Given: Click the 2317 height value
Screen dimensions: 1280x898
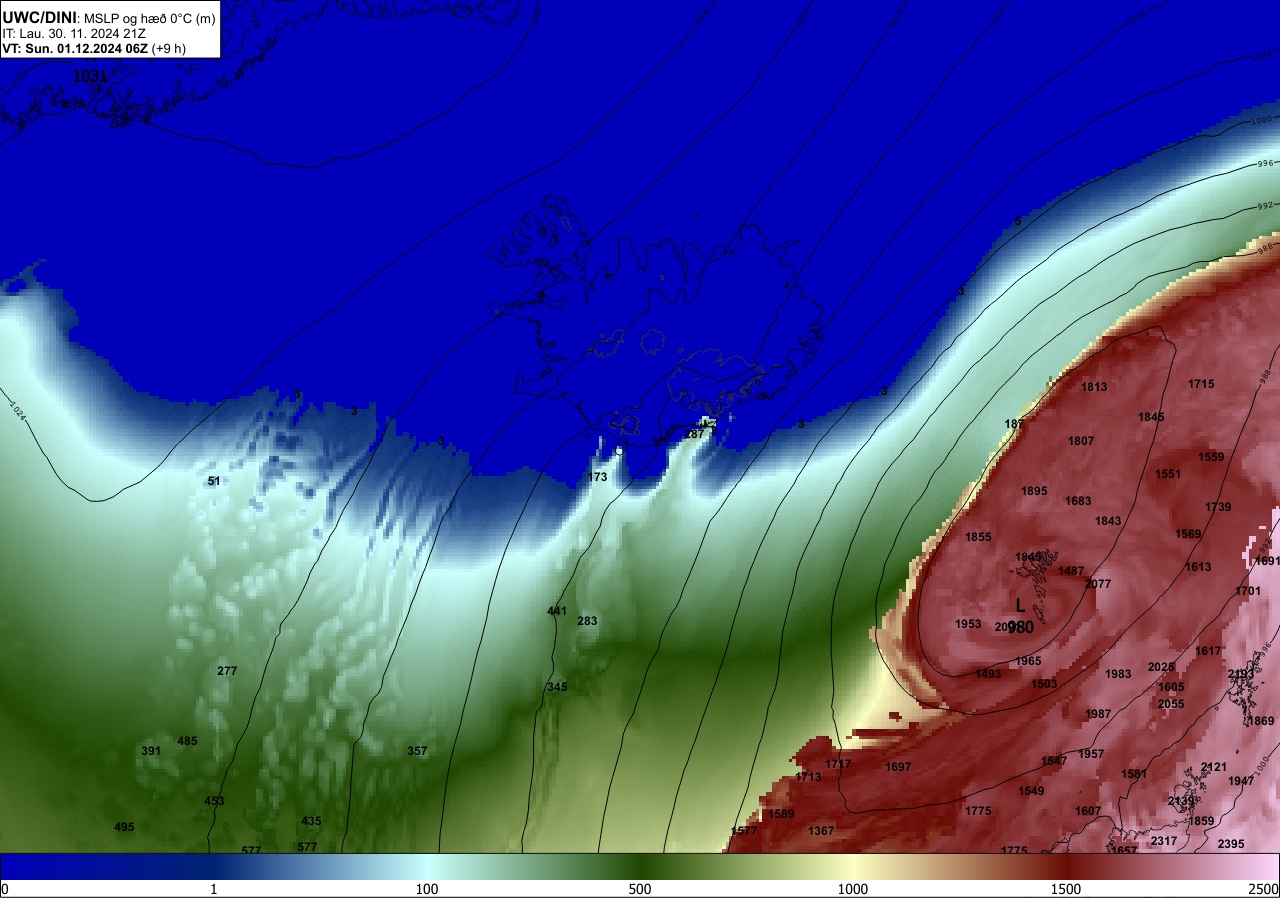Looking at the screenshot, I should (1164, 841).
